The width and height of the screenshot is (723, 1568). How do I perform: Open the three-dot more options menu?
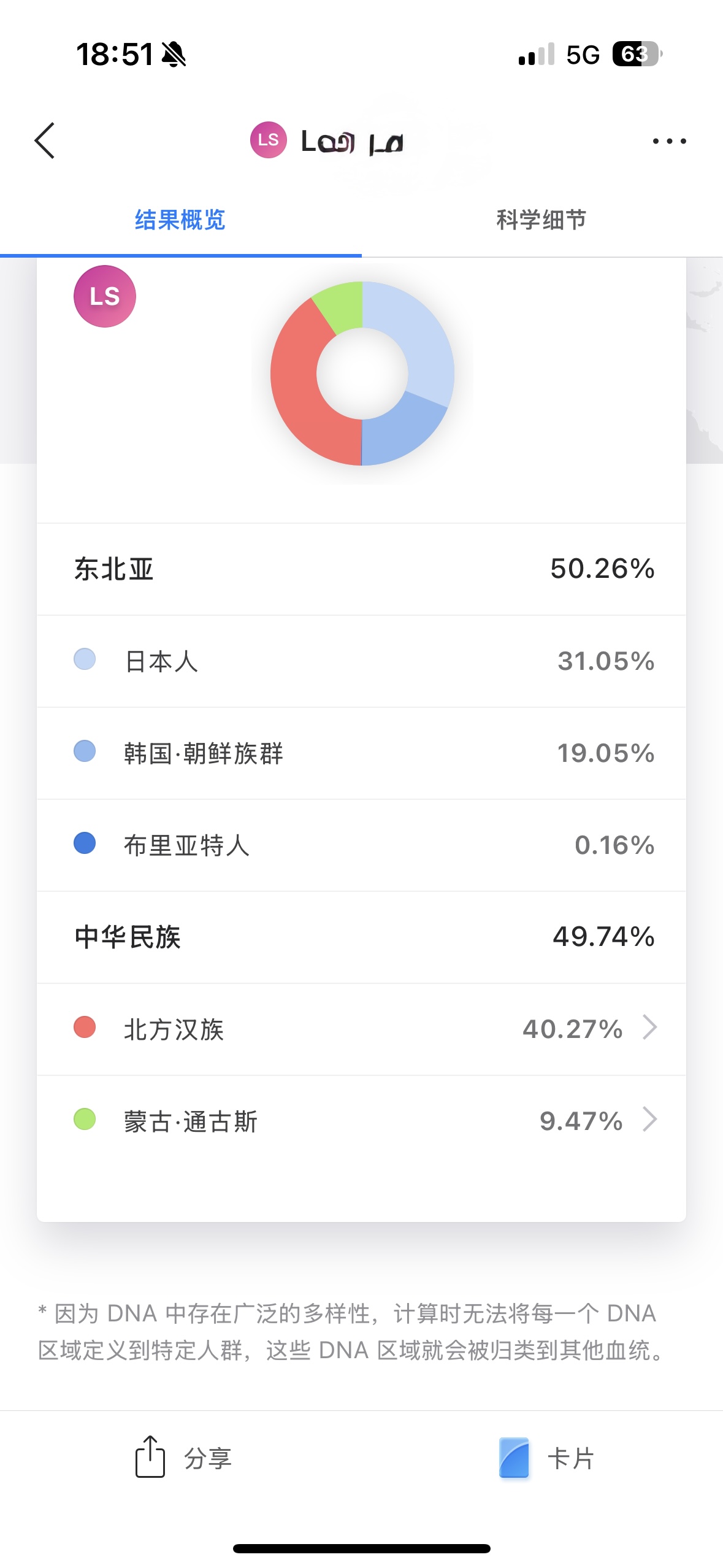(669, 141)
